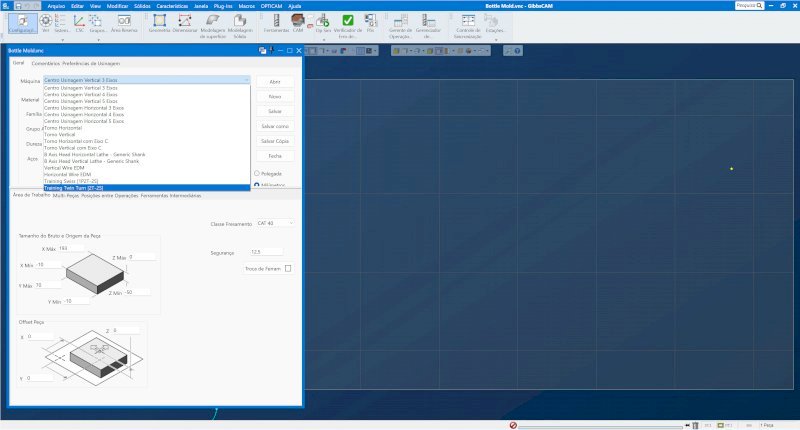Image resolution: width=800 pixels, height=430 pixels.
Task: Click the help question mark viewport icon
Action: click(517, 51)
